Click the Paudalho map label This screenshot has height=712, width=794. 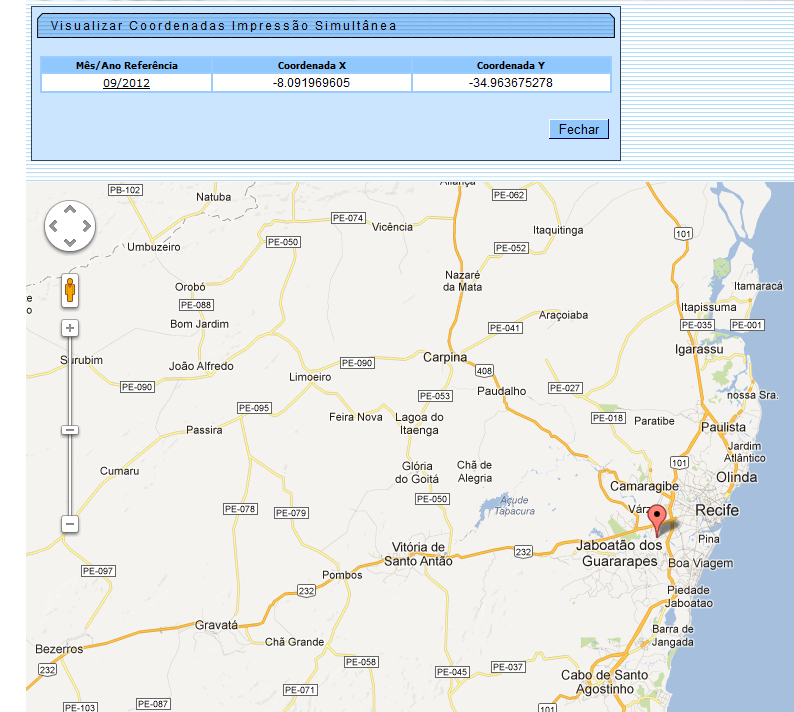tap(501, 391)
